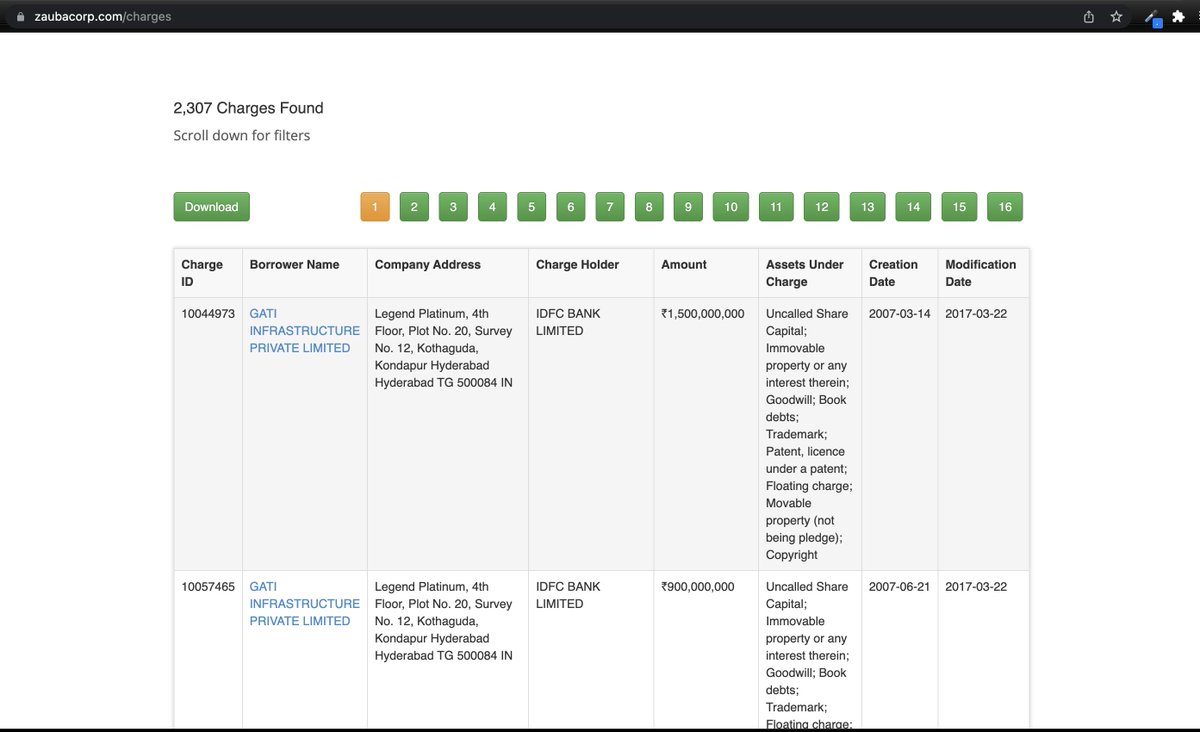
Task: Open GATI INFRASTRUCTURE link for charge 10057465
Action: [304, 603]
